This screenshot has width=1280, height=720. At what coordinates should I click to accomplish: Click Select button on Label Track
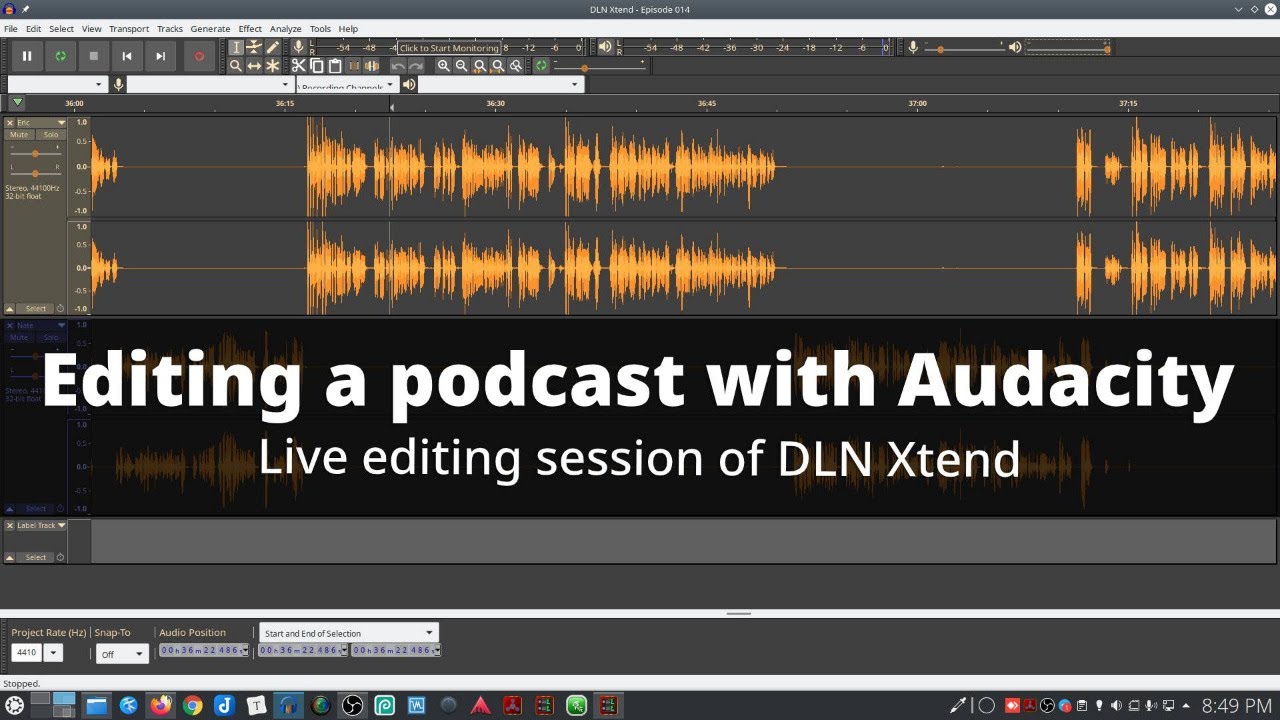pos(35,558)
